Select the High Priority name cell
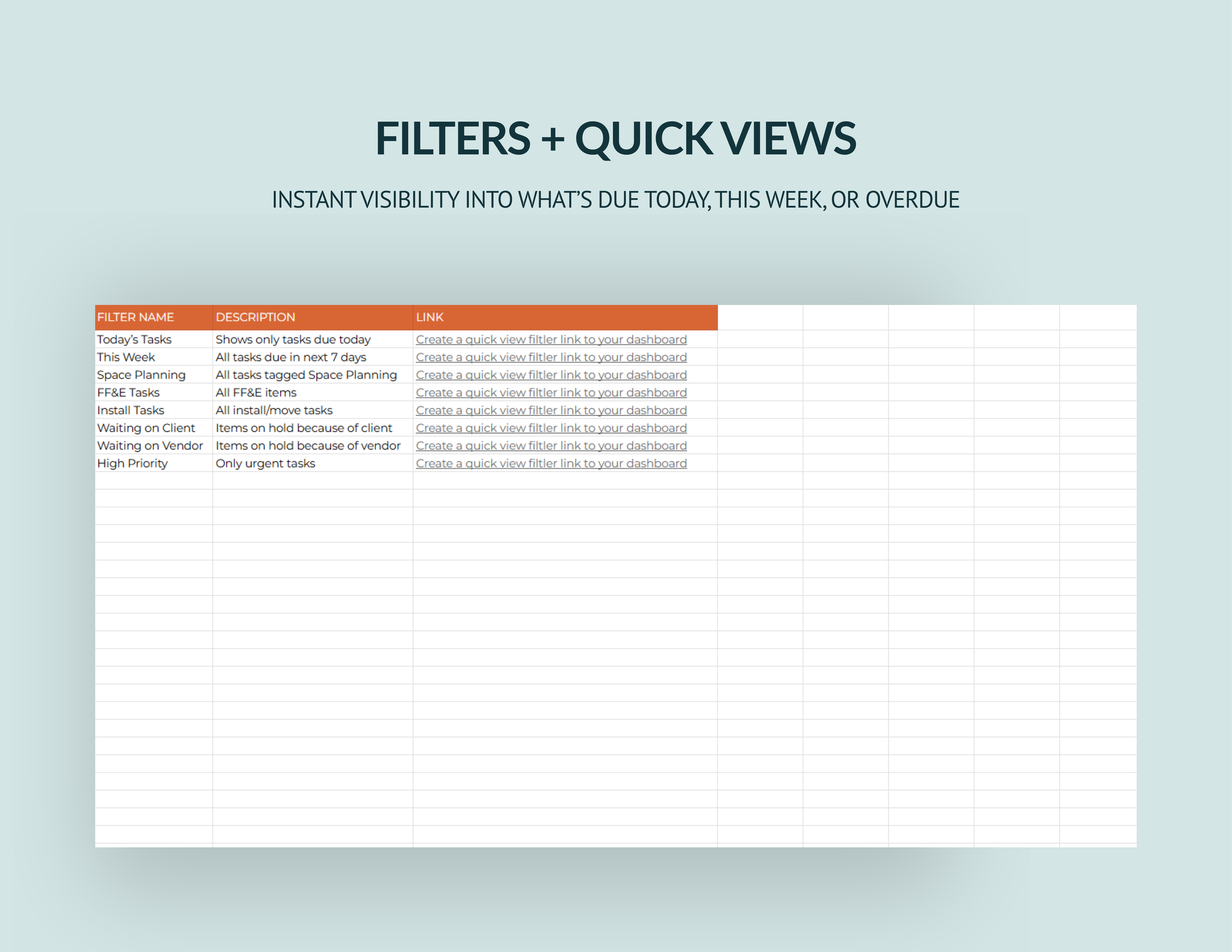Viewport: 1232px width, 952px height. pyautogui.click(x=132, y=463)
